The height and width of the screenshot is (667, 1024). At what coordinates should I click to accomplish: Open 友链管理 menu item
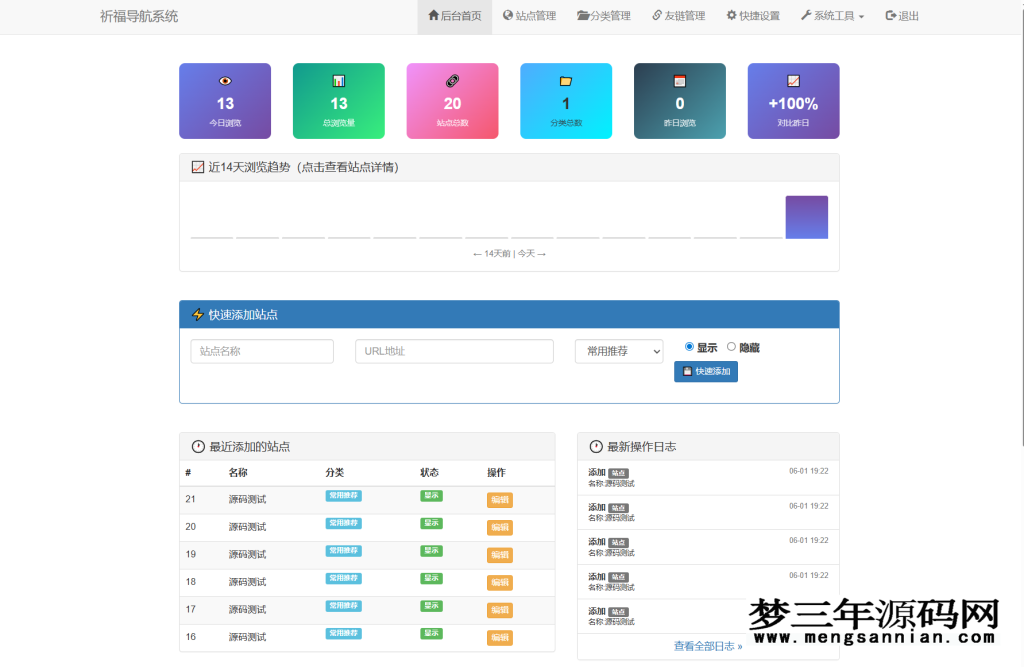point(679,16)
